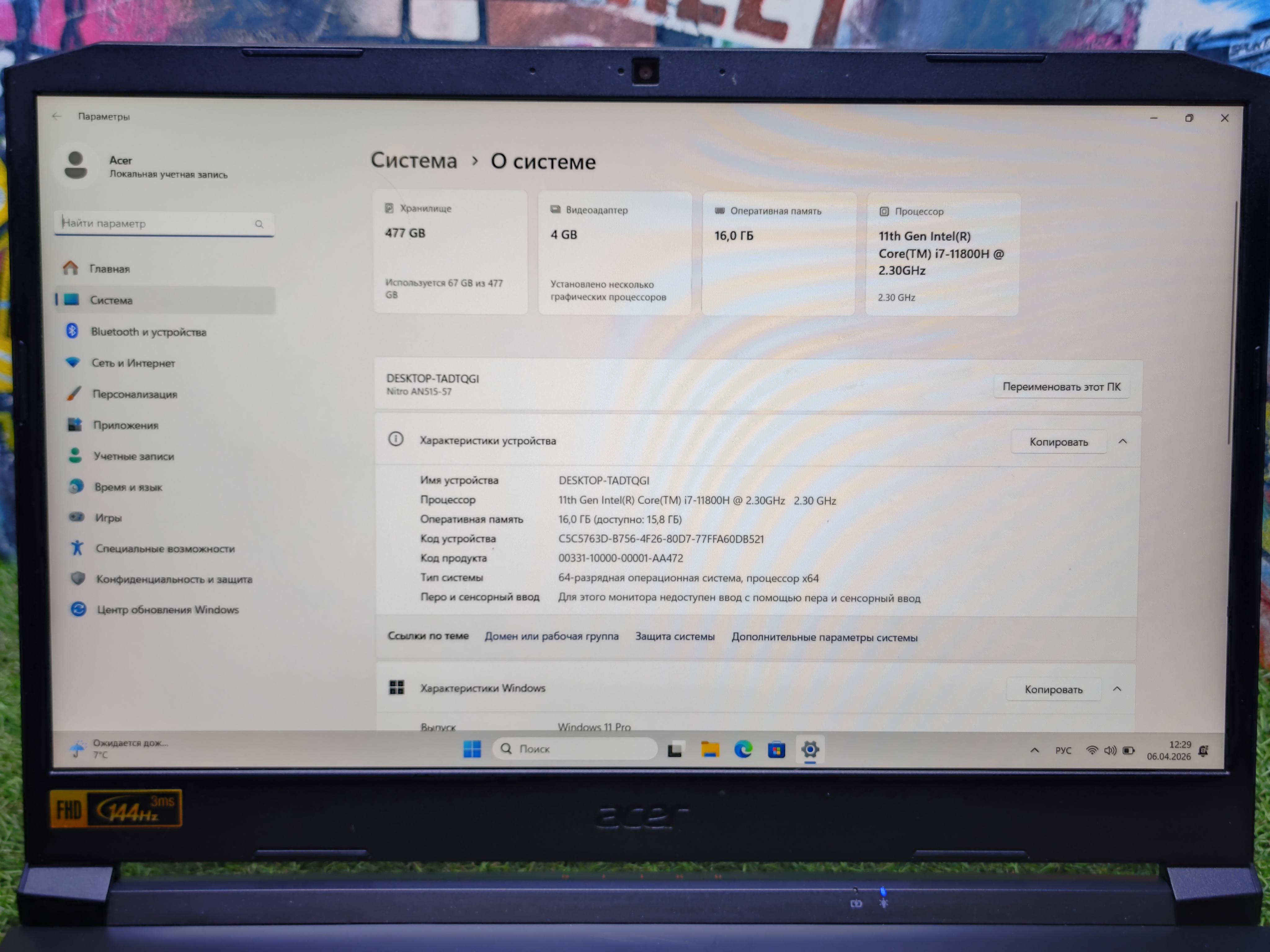Open File Explorer from the taskbar
1270x952 pixels.
[710, 749]
